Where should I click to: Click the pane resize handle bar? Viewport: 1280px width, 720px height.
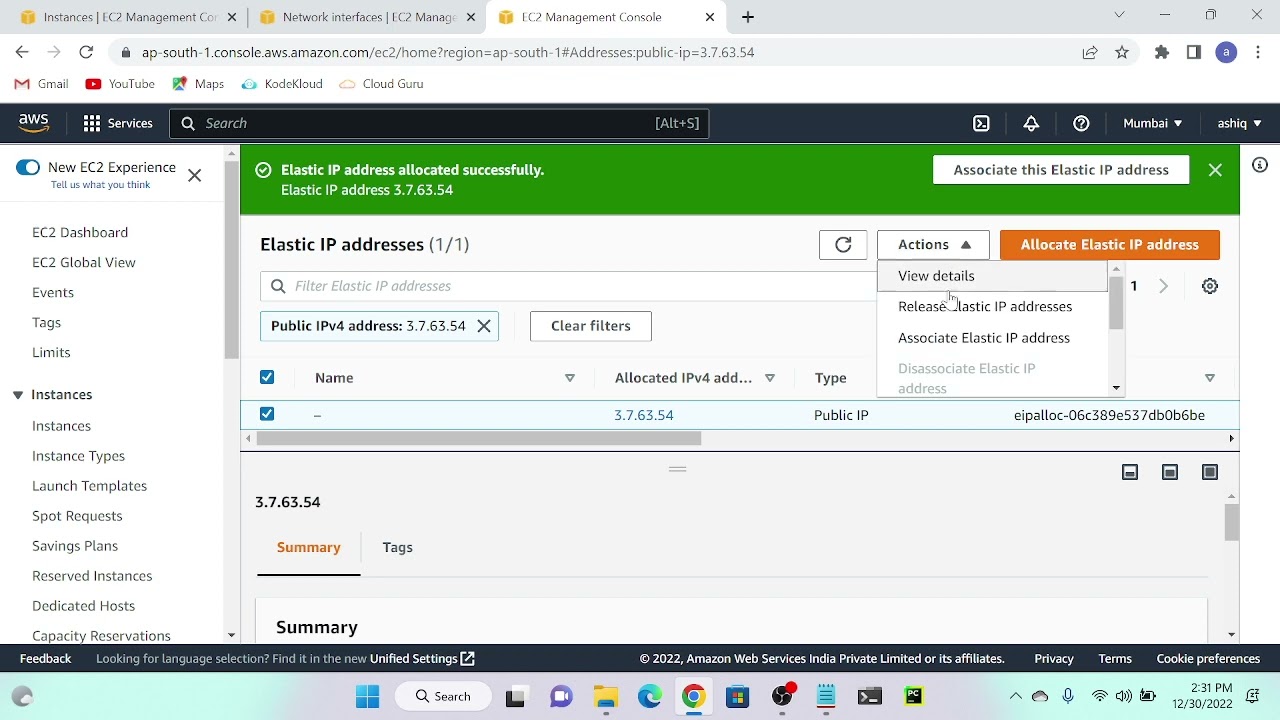[x=677, y=469]
